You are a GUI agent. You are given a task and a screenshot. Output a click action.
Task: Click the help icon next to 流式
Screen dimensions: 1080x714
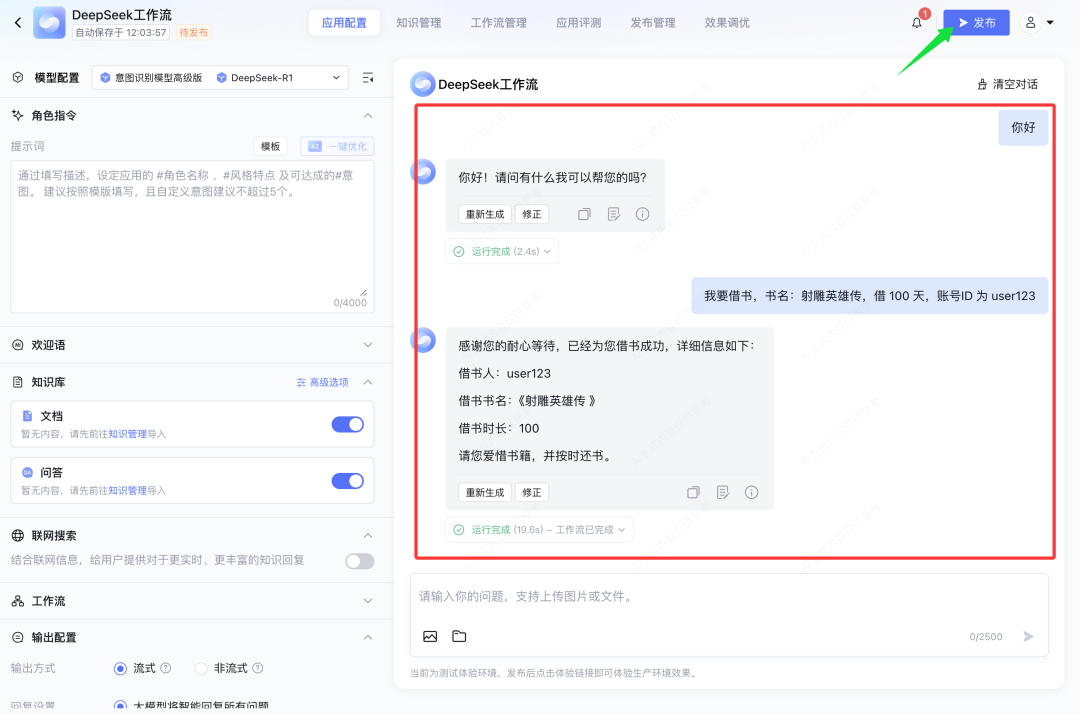point(166,668)
